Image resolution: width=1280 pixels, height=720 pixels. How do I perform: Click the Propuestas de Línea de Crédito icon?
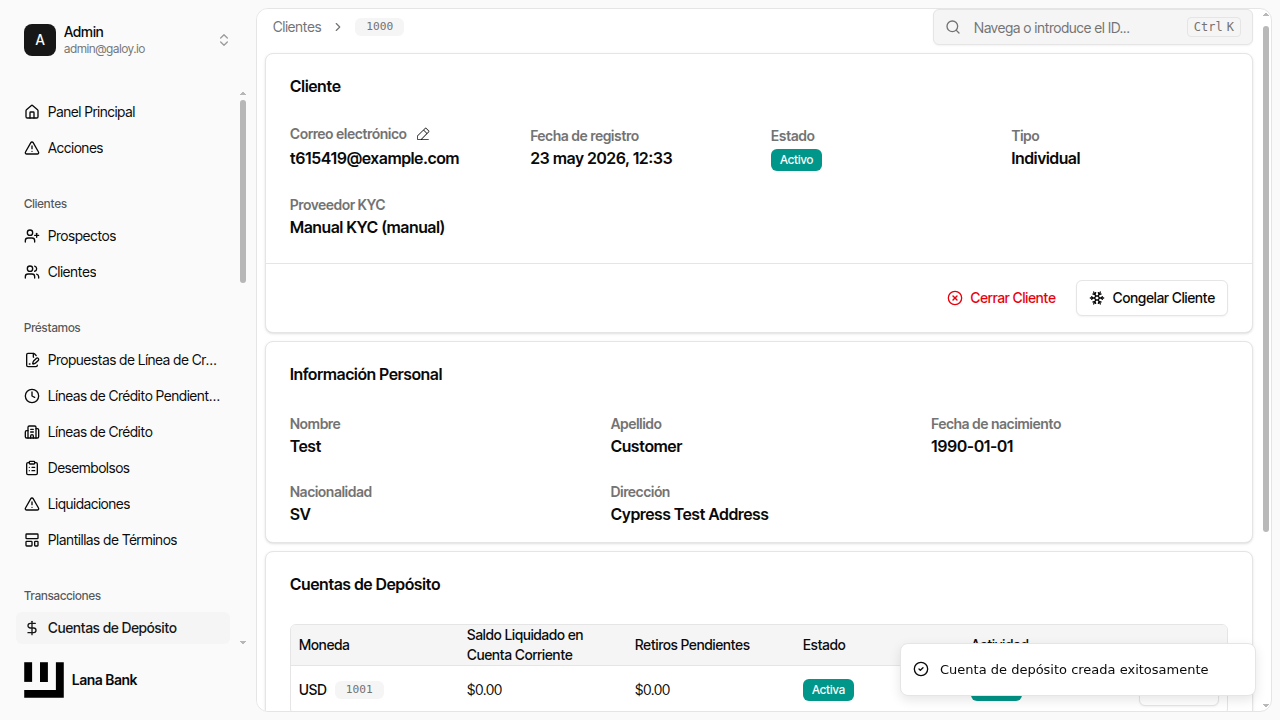point(32,360)
